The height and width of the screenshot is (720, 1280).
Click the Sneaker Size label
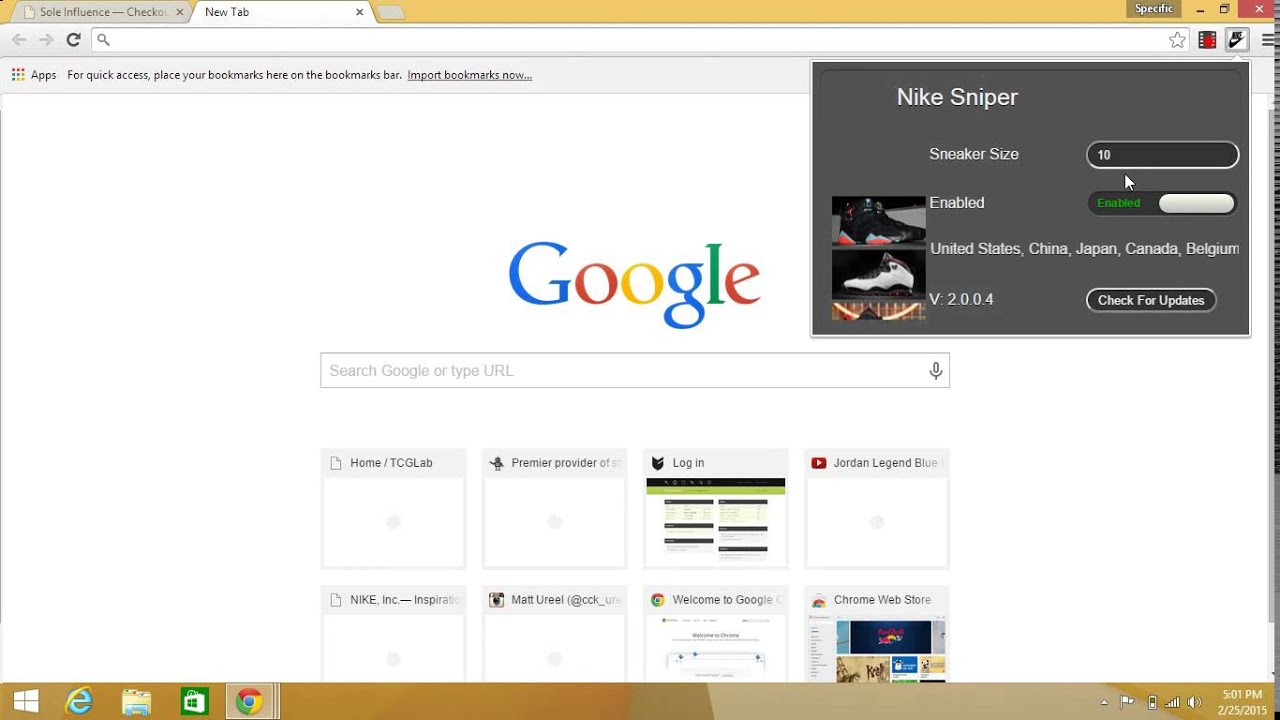point(974,154)
